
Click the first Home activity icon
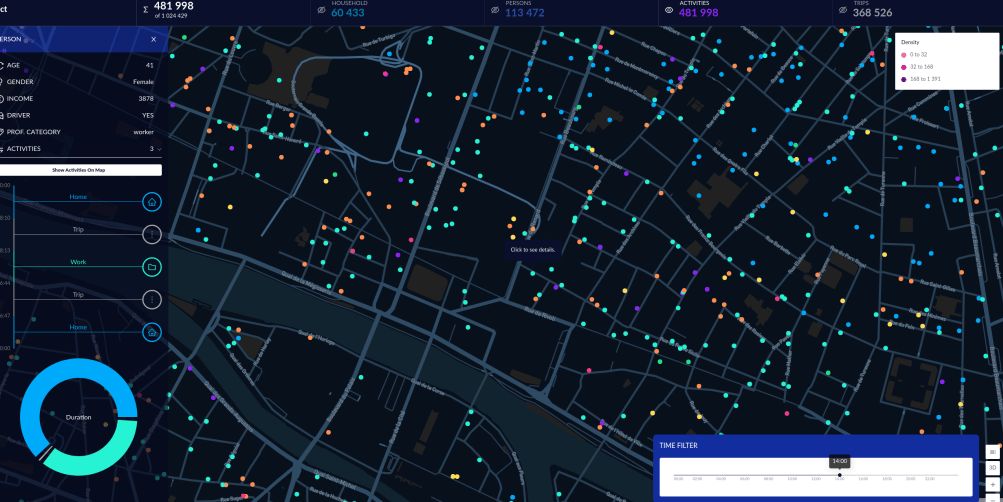(x=152, y=202)
